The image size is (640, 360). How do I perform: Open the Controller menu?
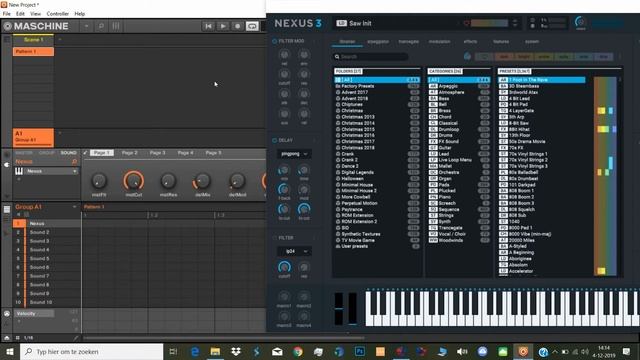[x=58, y=13]
